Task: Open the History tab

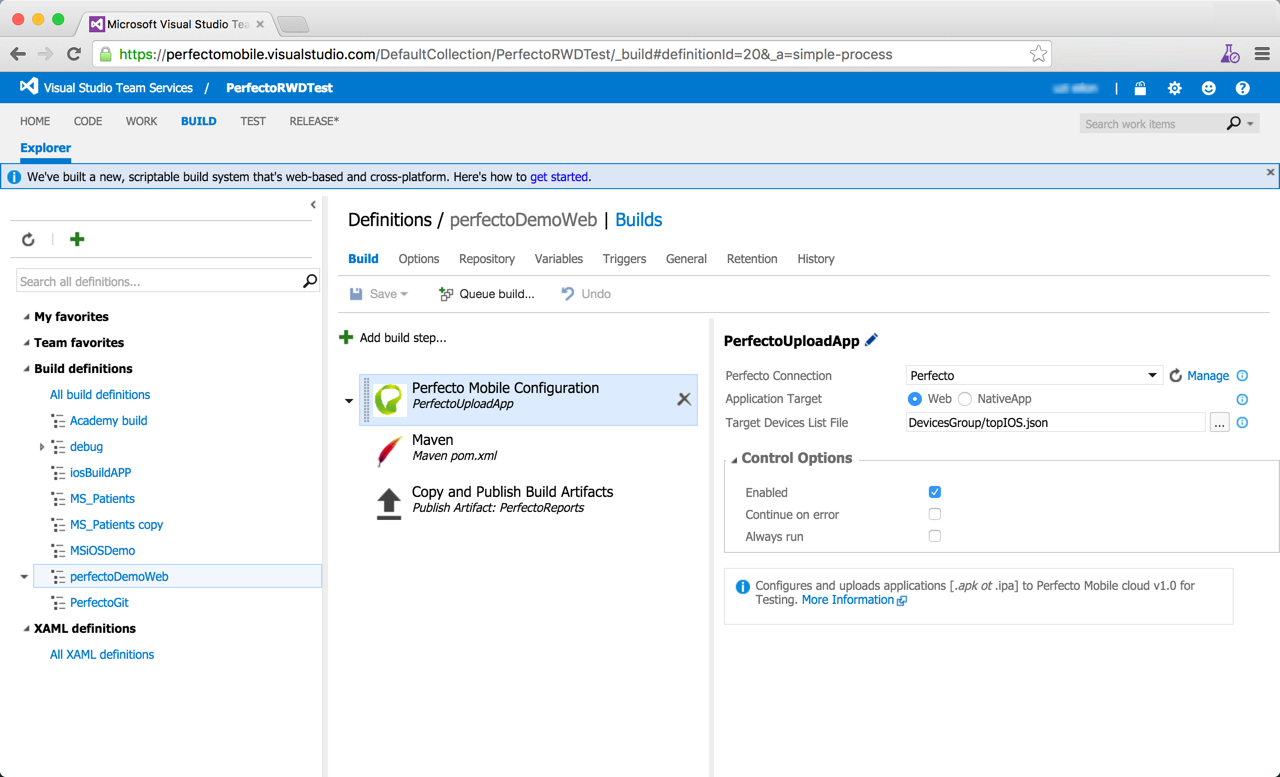Action: coord(816,259)
